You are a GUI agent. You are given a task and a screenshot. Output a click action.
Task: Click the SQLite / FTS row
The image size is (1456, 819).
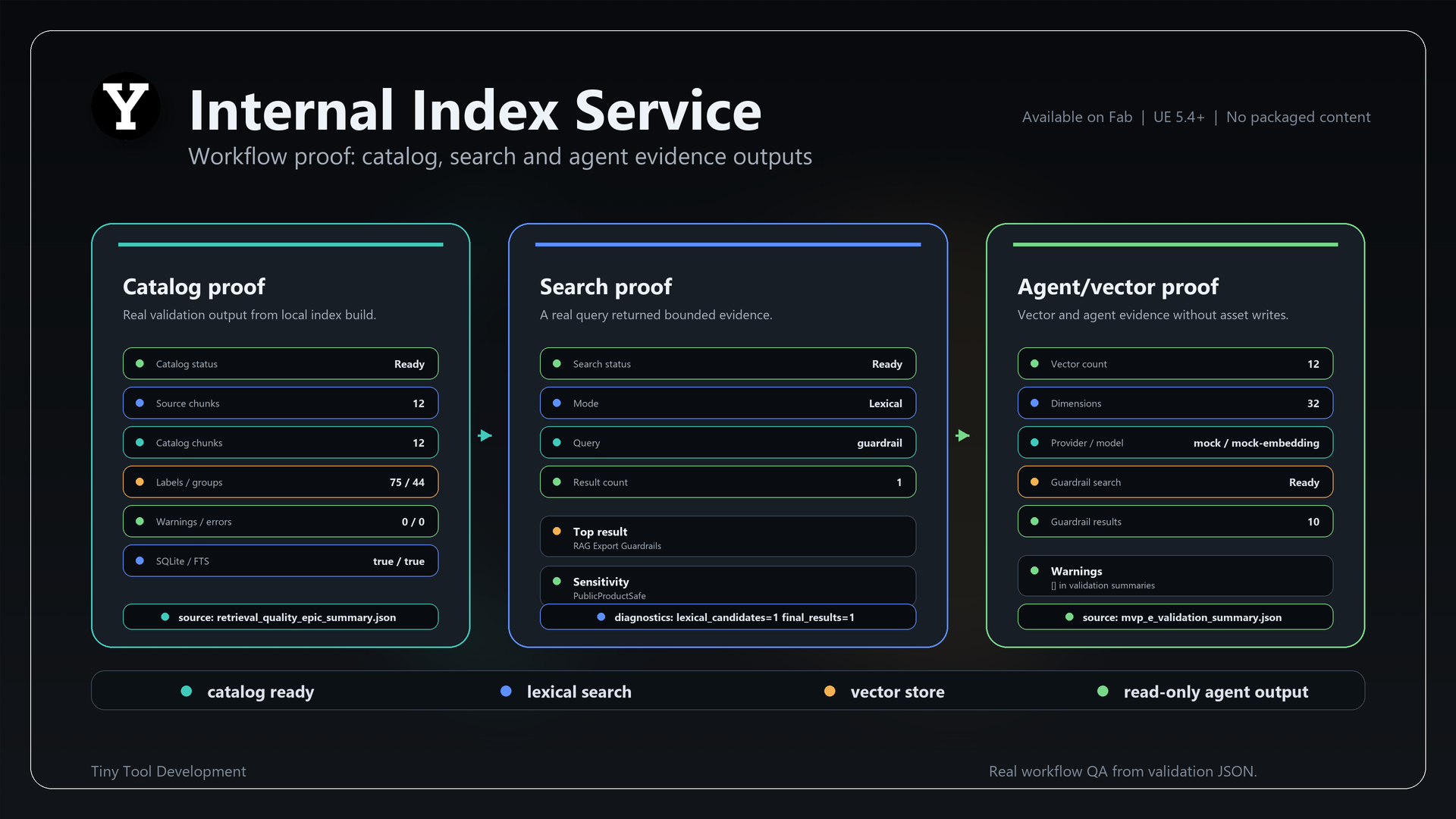281,561
